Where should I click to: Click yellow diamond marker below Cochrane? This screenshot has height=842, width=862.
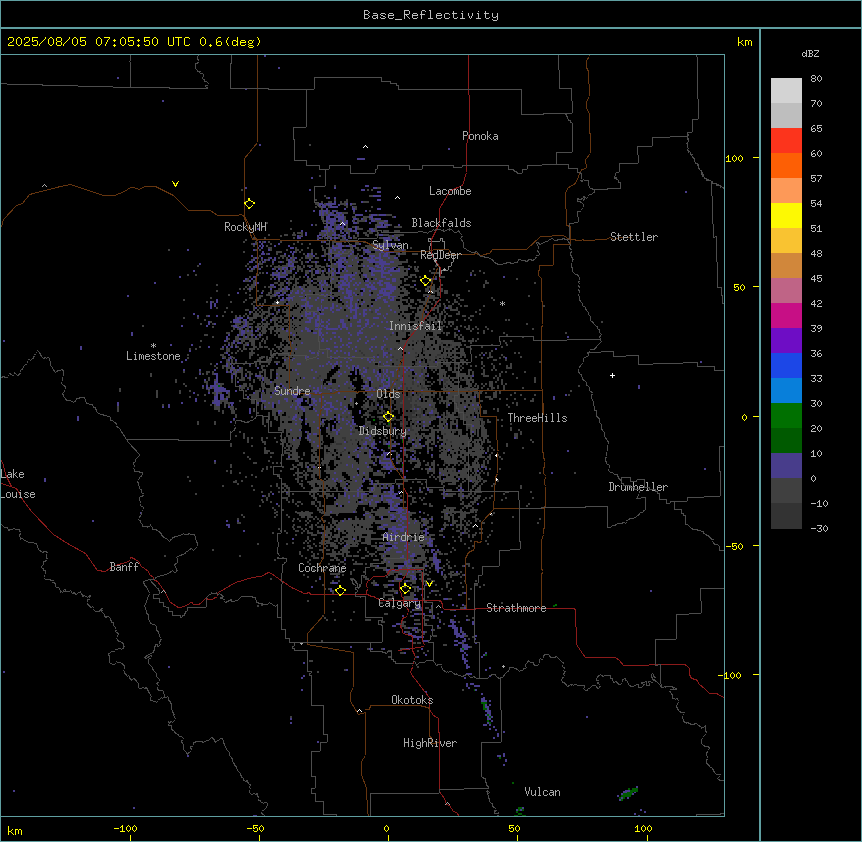point(340,590)
